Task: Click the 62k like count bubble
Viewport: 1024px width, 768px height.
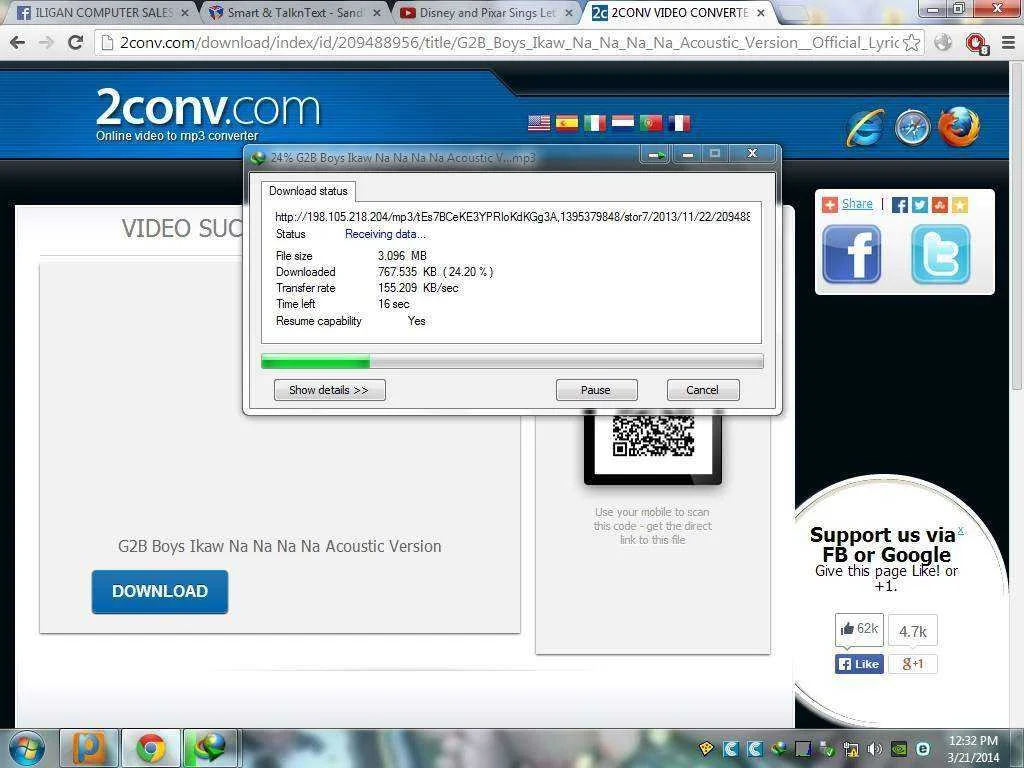Action: [x=859, y=629]
